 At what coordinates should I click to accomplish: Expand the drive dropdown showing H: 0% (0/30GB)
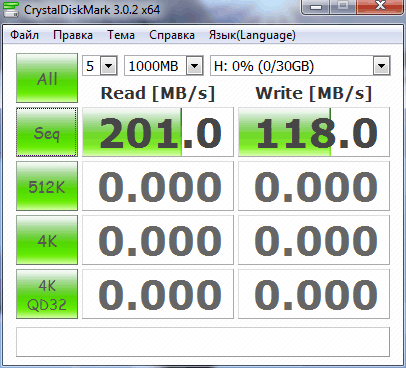pos(382,66)
